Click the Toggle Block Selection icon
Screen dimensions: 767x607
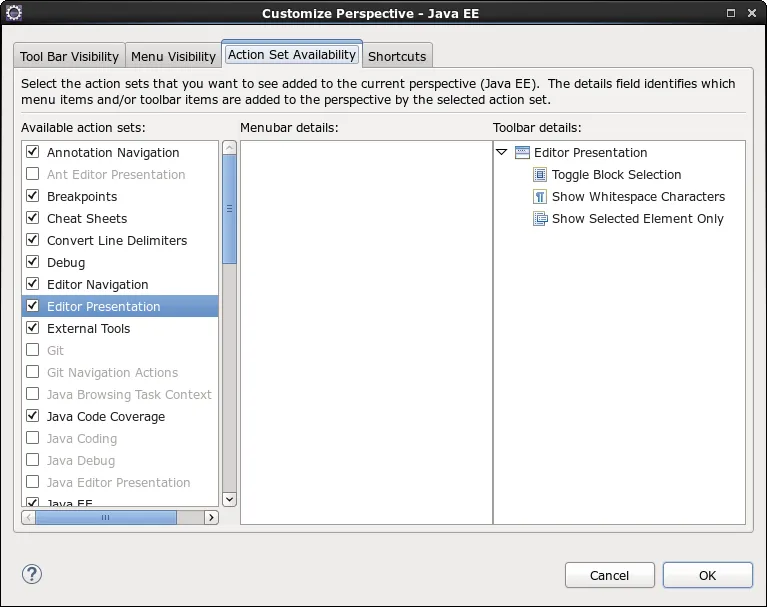click(x=540, y=175)
